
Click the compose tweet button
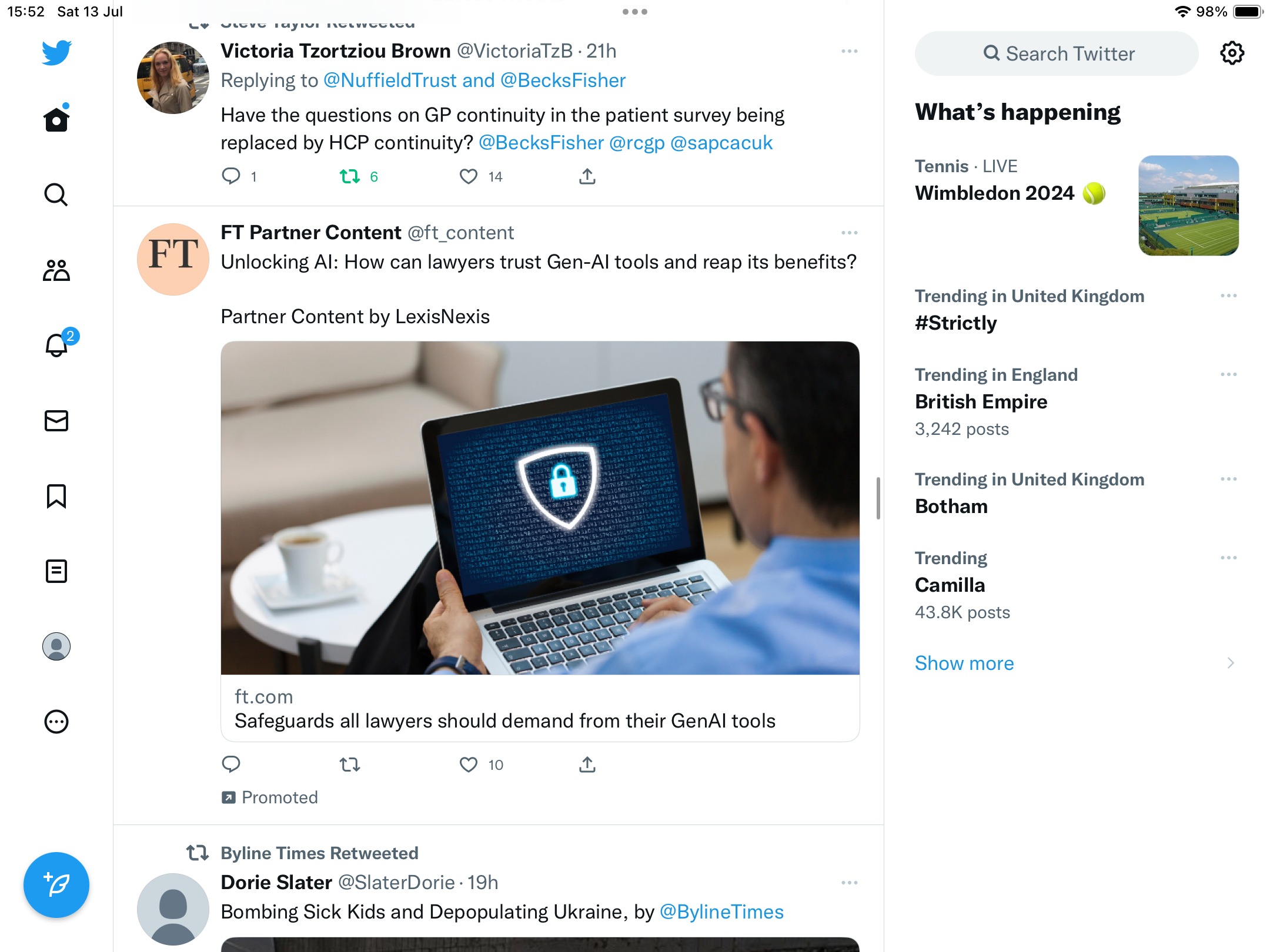click(x=56, y=884)
